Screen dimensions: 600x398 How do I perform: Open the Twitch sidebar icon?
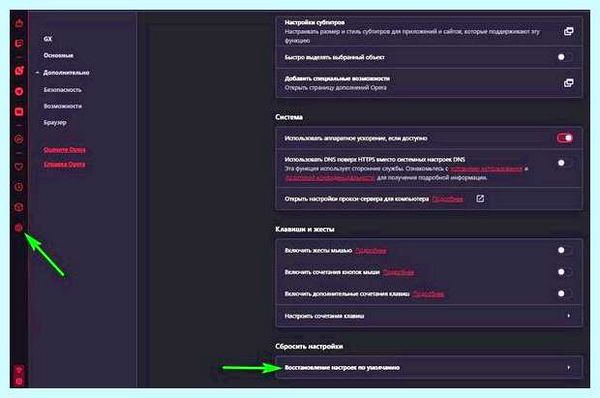(x=19, y=43)
